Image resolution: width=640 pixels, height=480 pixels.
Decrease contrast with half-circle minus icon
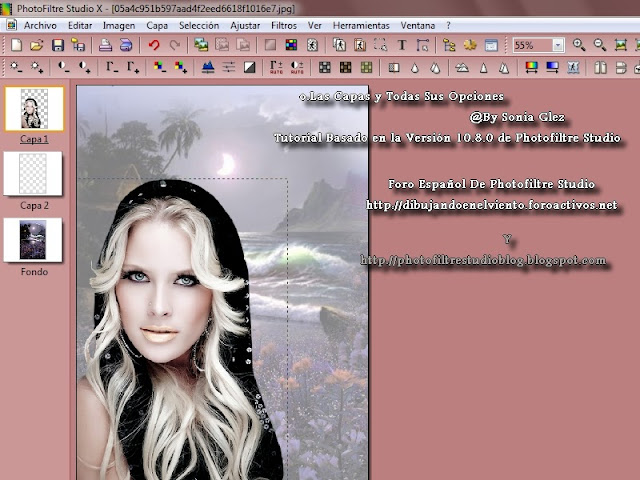coord(64,67)
